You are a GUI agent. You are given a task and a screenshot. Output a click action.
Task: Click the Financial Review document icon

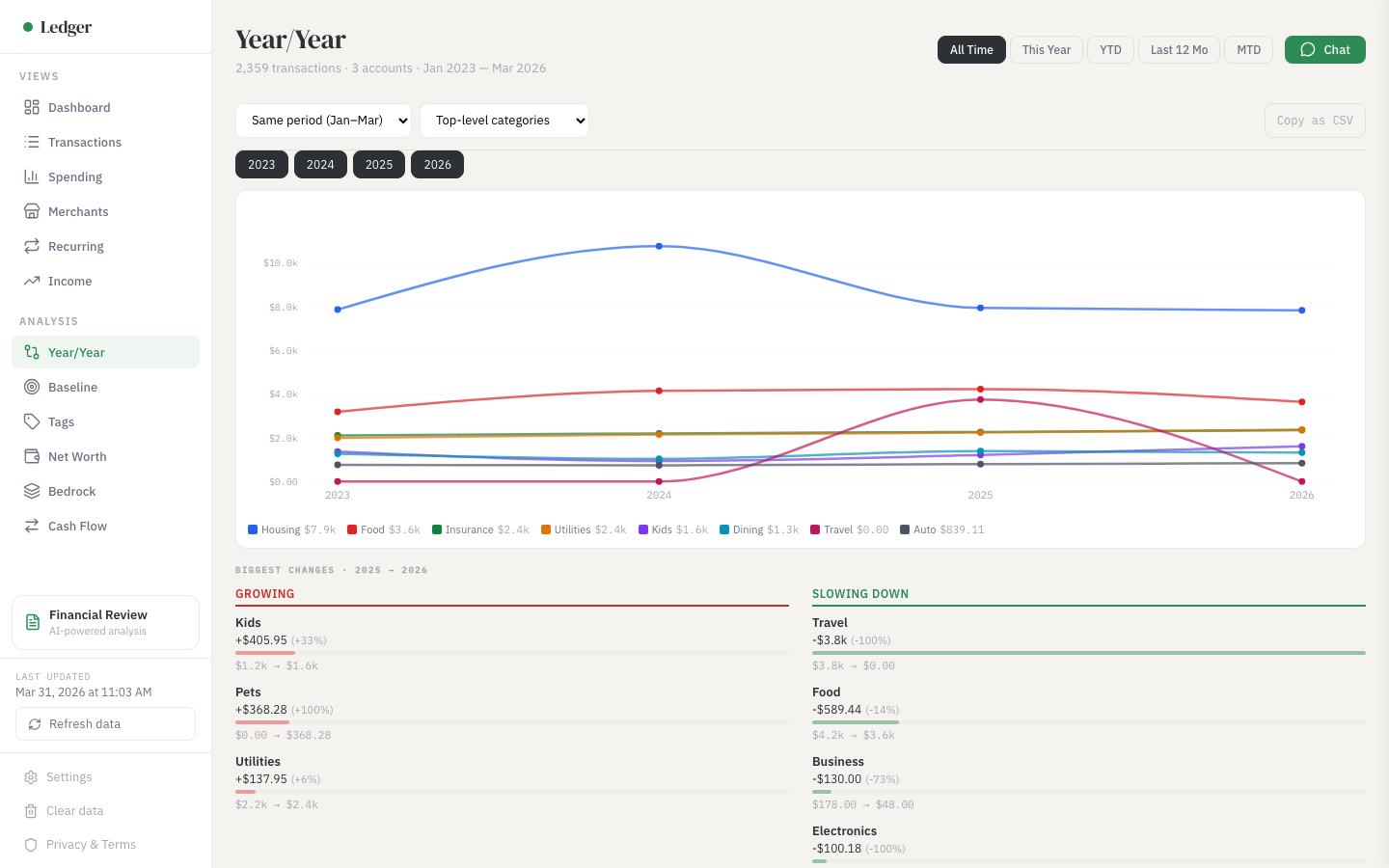tap(33, 622)
